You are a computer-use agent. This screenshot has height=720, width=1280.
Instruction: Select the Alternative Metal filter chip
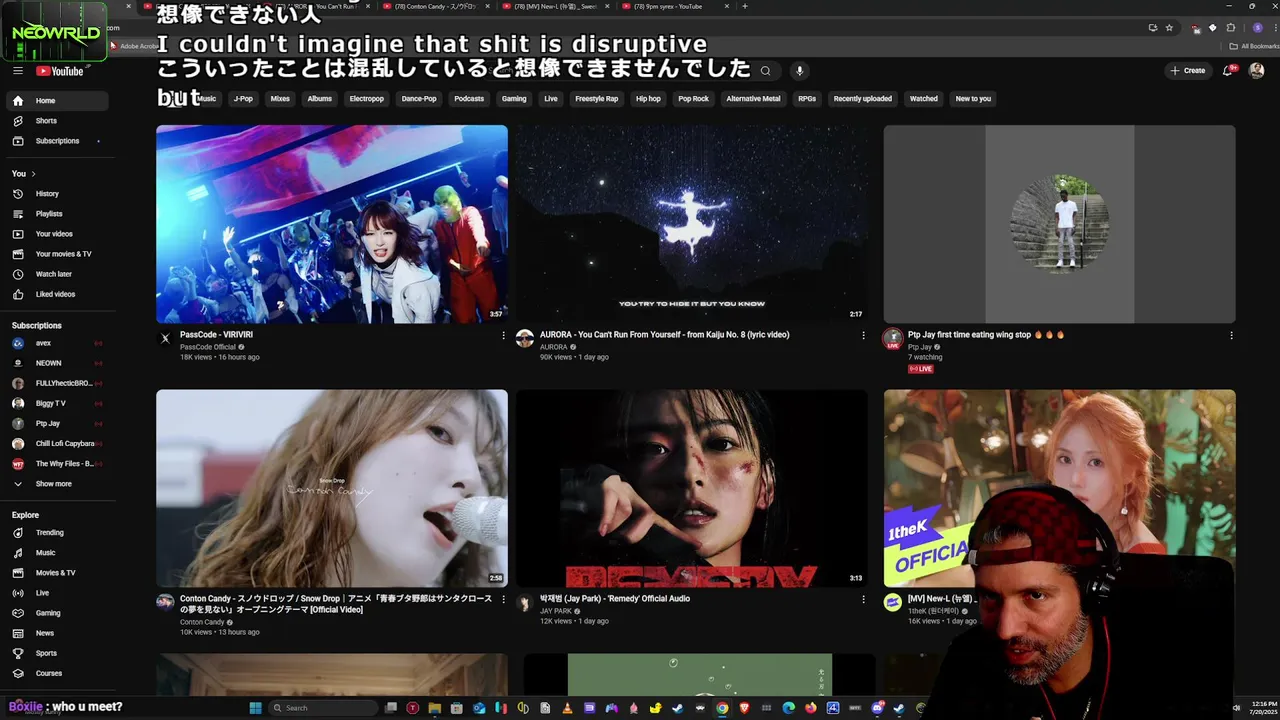[x=753, y=99]
